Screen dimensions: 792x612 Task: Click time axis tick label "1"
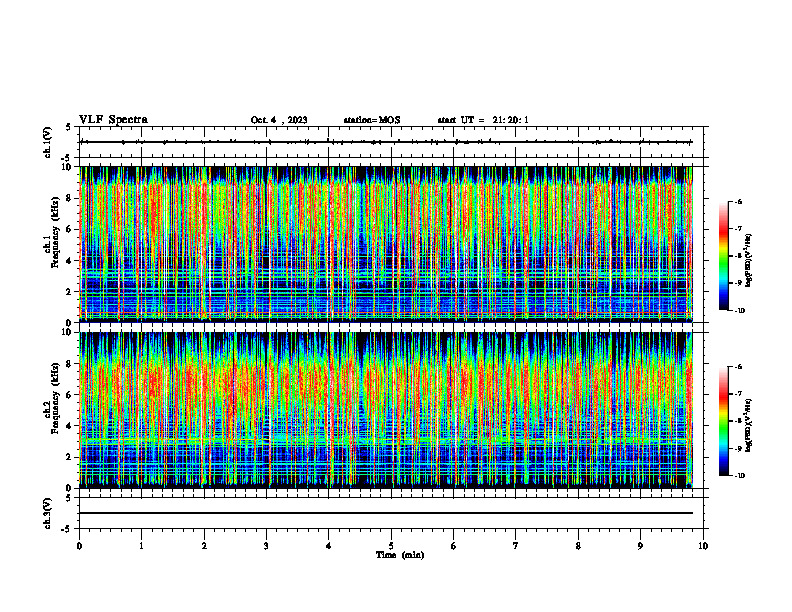(141, 546)
